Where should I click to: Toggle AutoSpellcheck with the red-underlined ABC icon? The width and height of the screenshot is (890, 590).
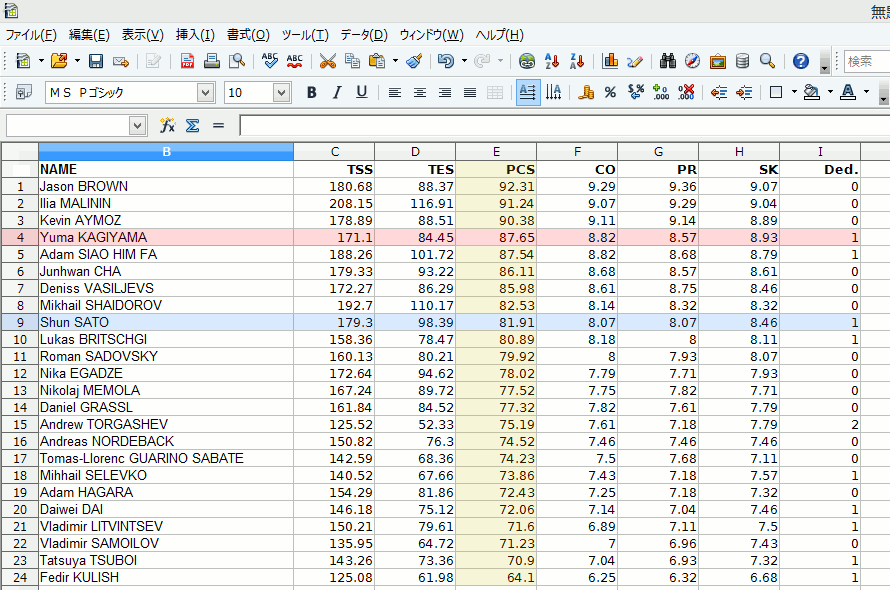pyautogui.click(x=295, y=61)
